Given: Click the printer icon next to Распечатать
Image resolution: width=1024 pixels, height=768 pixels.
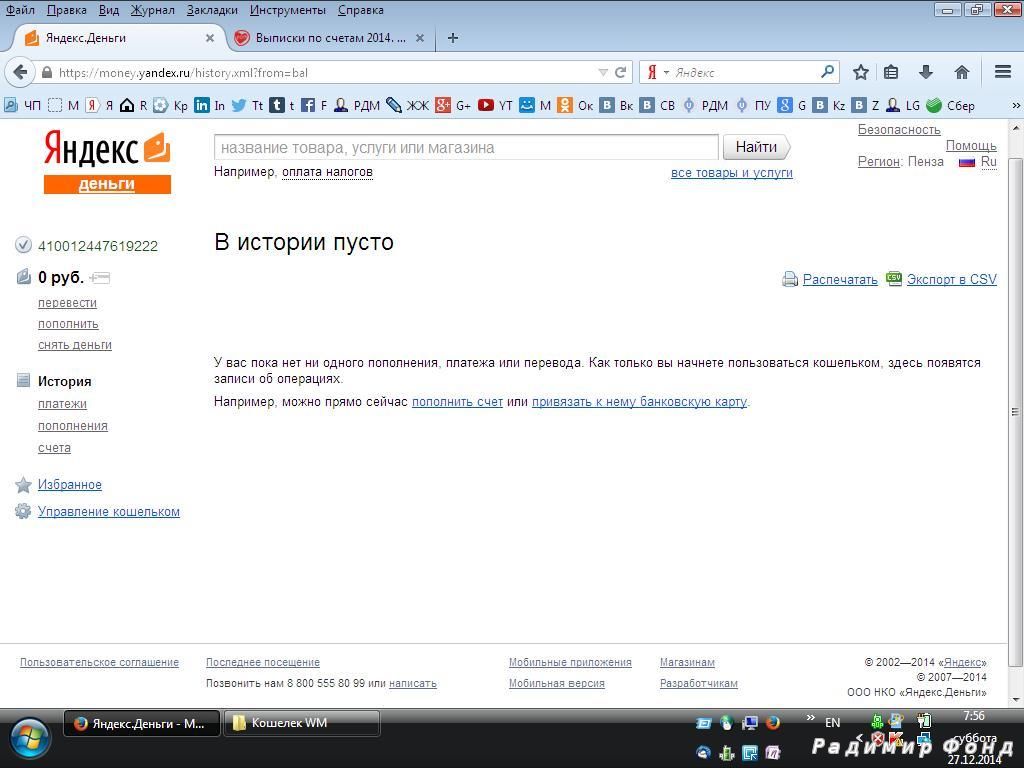Looking at the screenshot, I should 790,280.
